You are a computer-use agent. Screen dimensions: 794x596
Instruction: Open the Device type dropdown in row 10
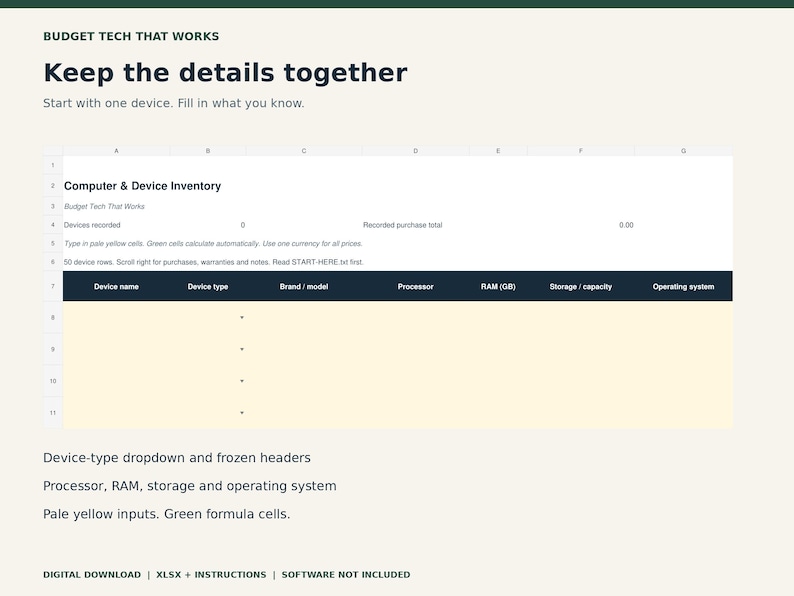242,381
